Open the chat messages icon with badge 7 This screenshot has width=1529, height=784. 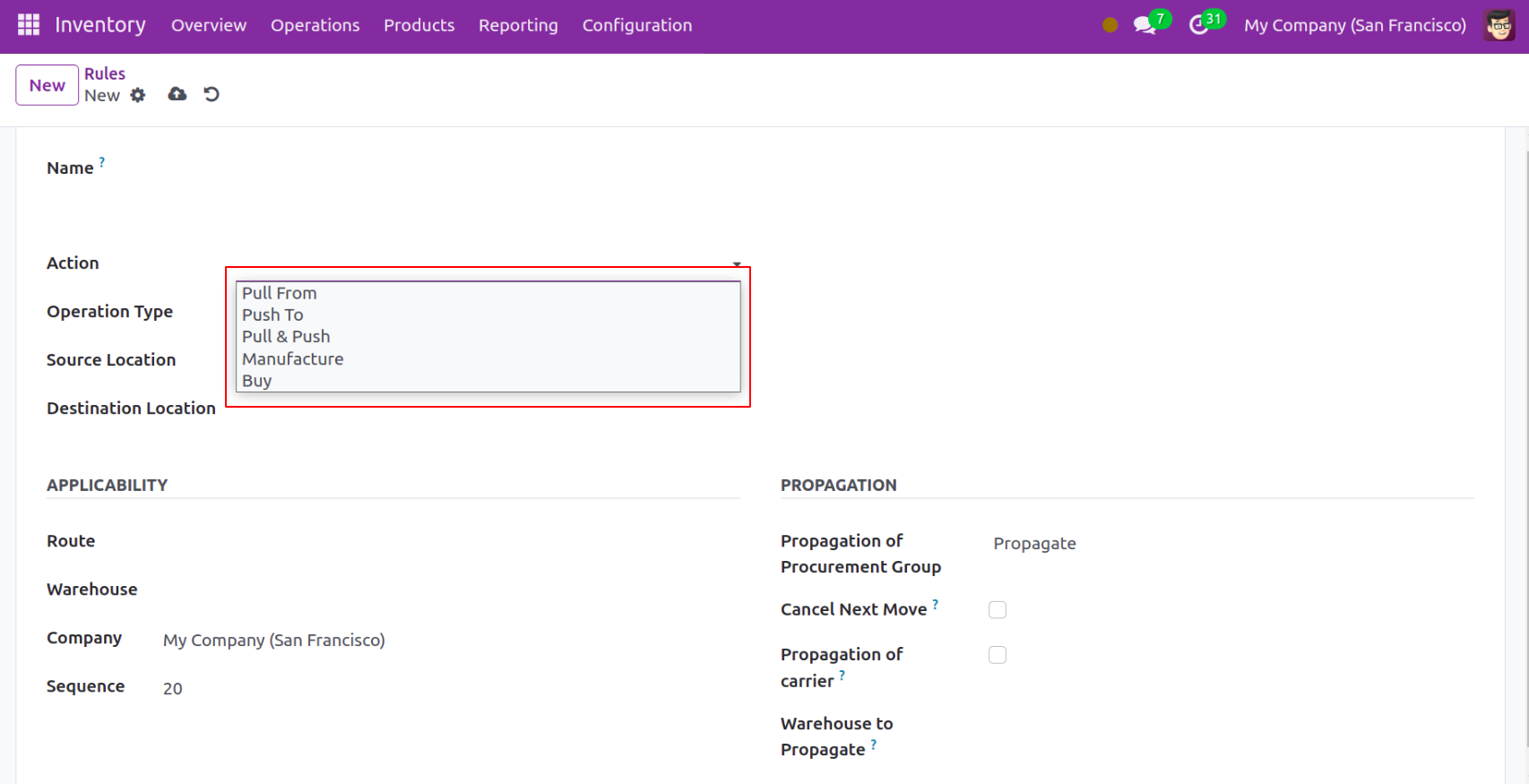click(x=1145, y=25)
